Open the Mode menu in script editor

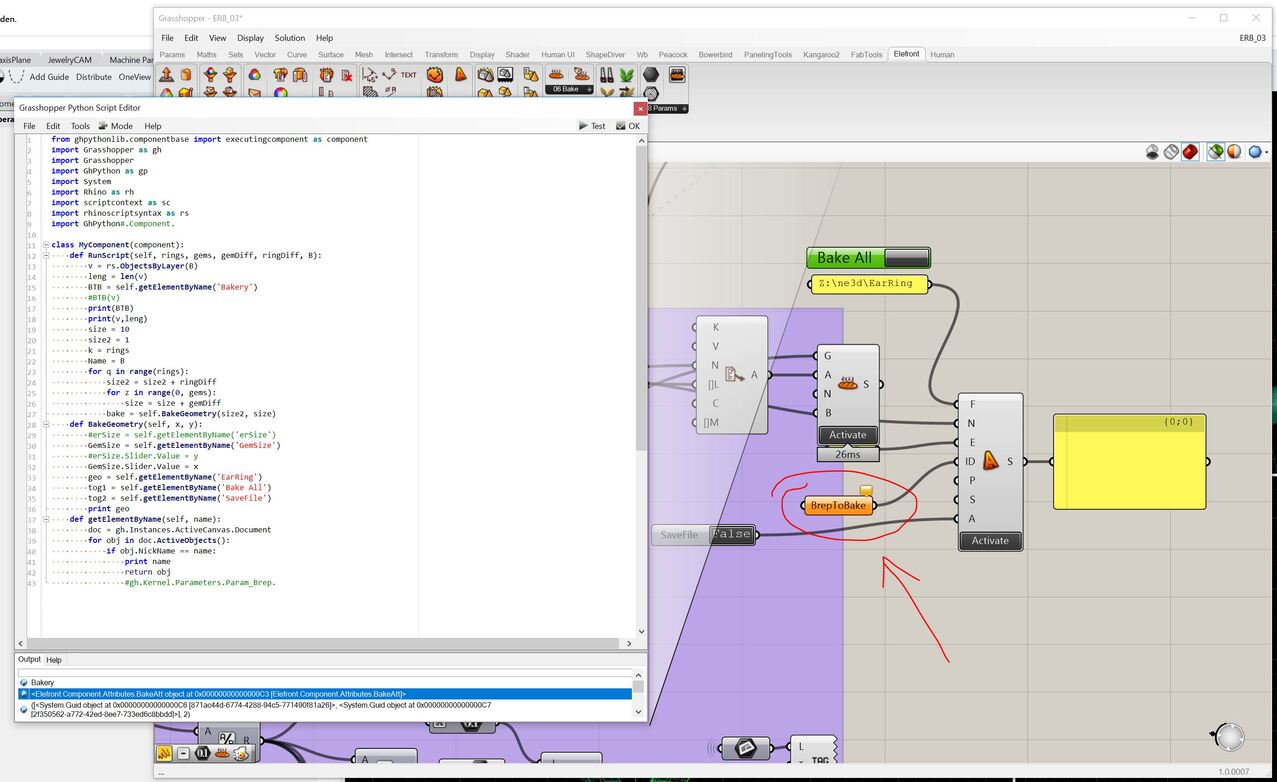(x=121, y=126)
